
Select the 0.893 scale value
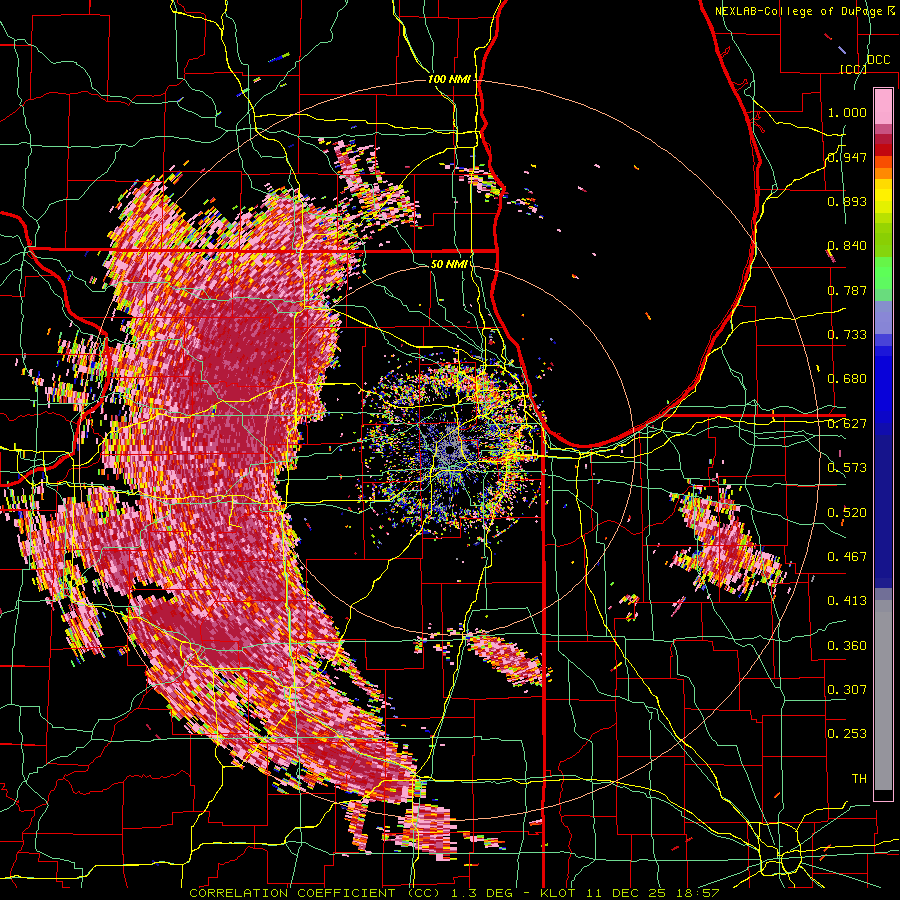847,201
